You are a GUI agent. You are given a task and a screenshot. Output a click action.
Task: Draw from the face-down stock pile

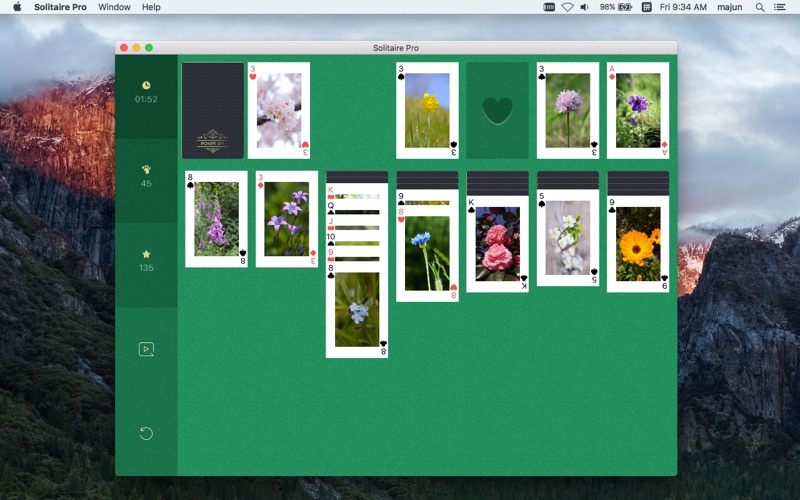213,110
